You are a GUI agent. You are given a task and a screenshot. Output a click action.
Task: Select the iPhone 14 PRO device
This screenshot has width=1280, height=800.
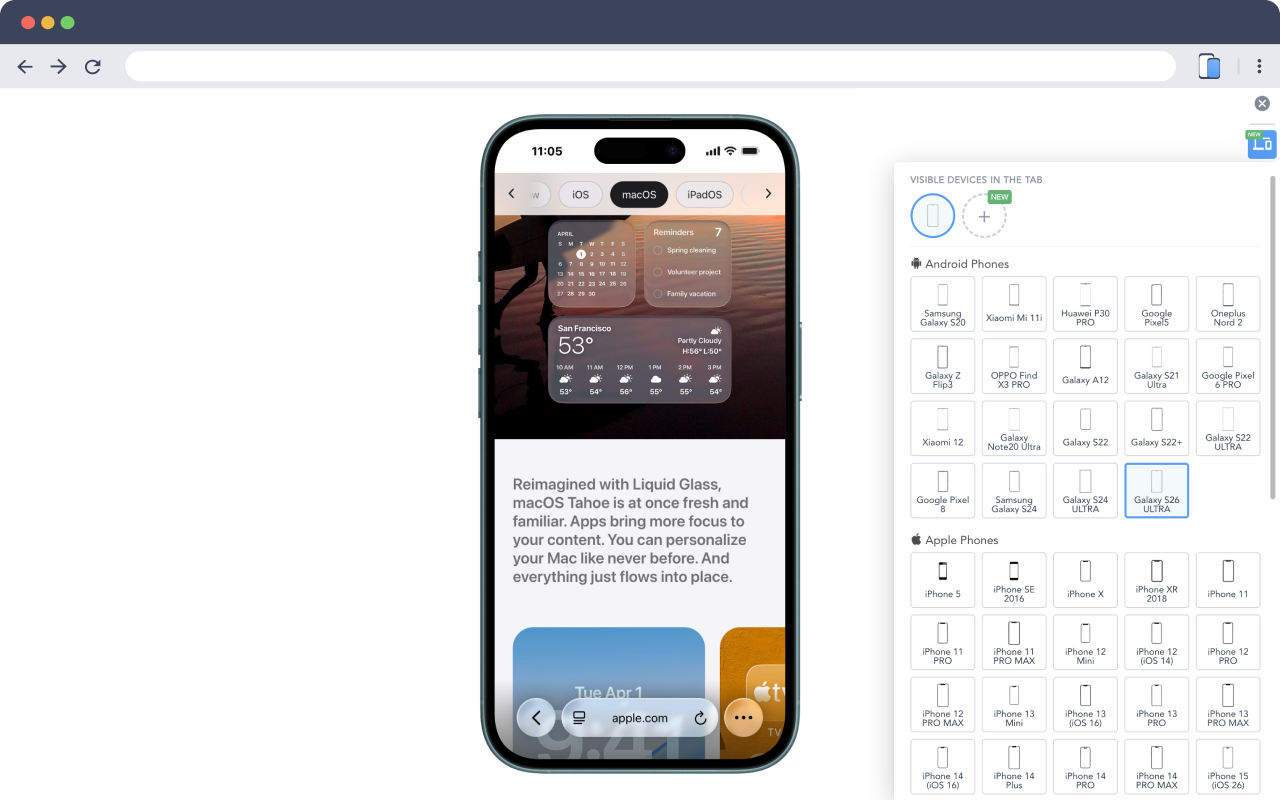click(1085, 767)
